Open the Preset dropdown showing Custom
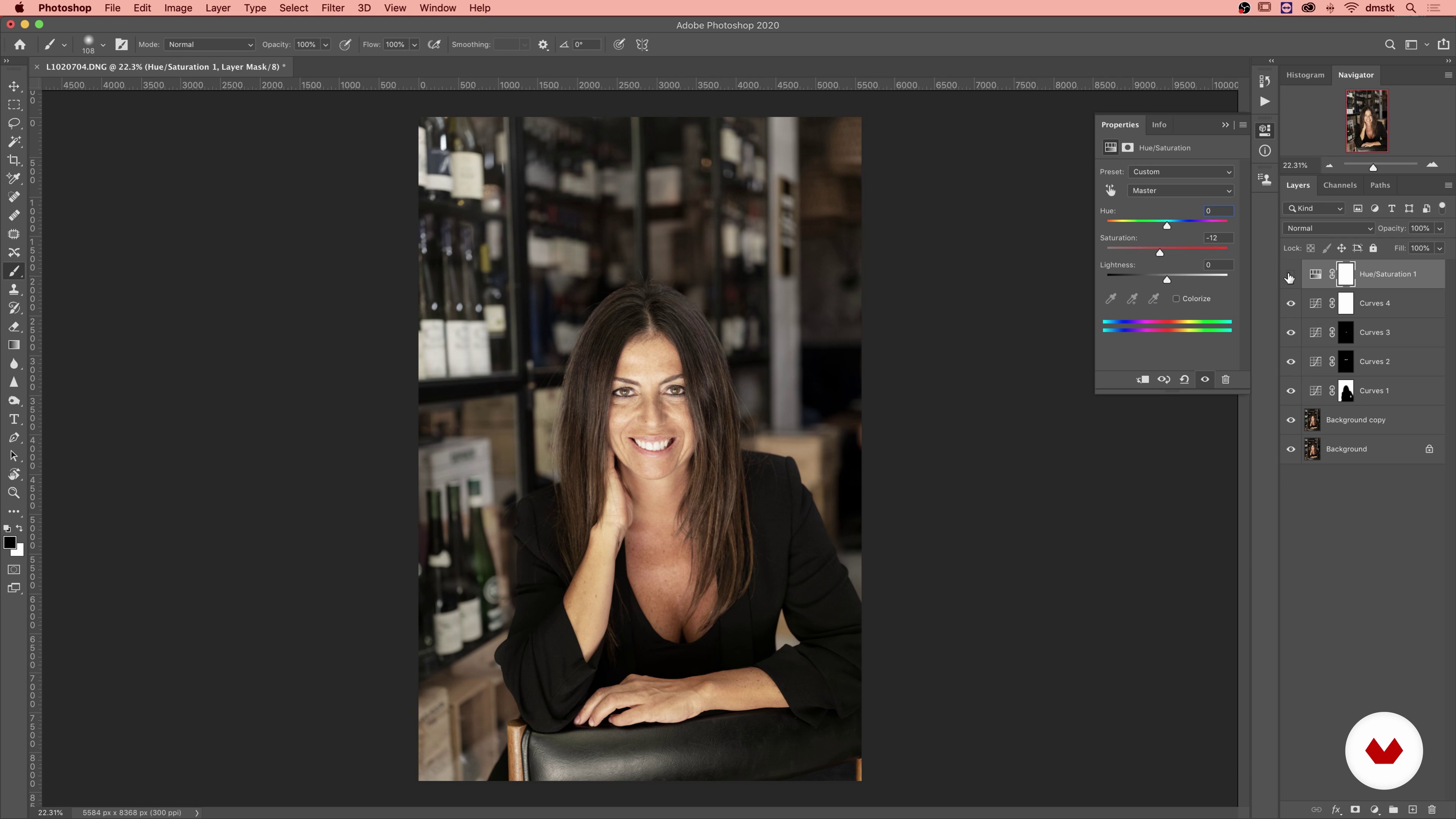 coord(1181,172)
